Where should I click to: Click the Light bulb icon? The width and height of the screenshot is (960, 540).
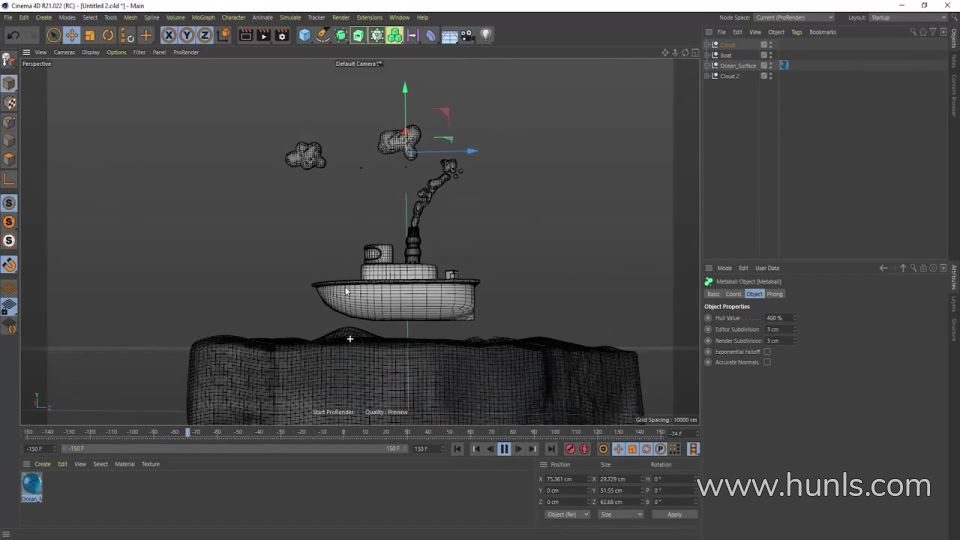pos(486,35)
